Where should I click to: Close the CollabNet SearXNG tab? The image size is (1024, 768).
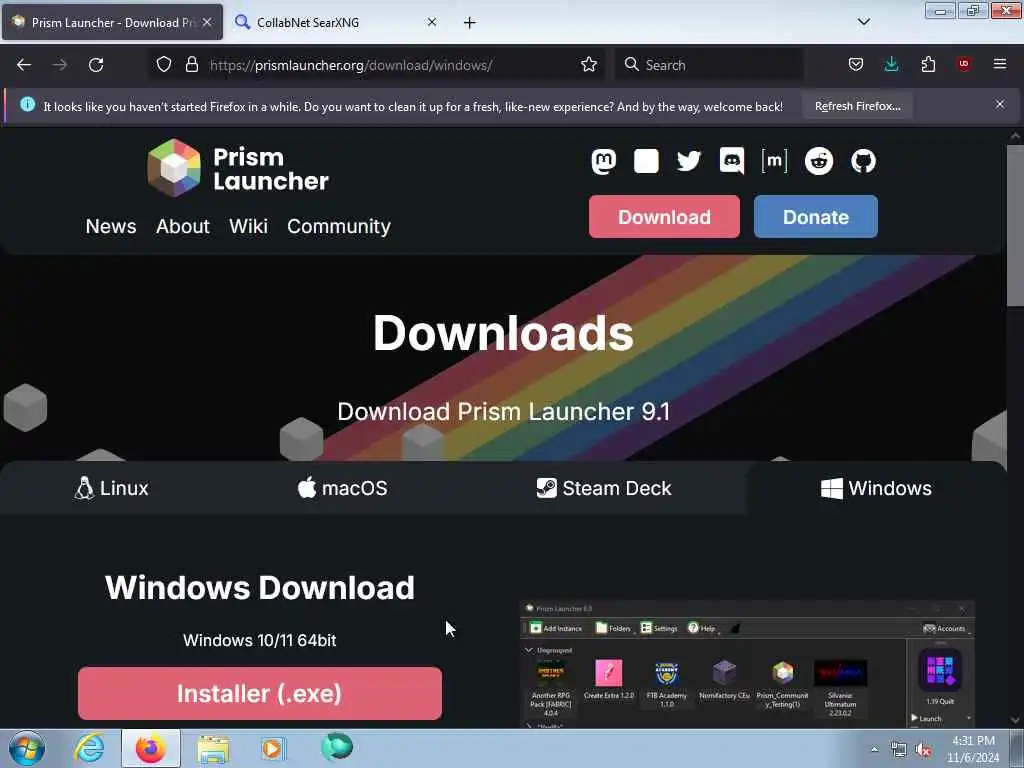432,22
